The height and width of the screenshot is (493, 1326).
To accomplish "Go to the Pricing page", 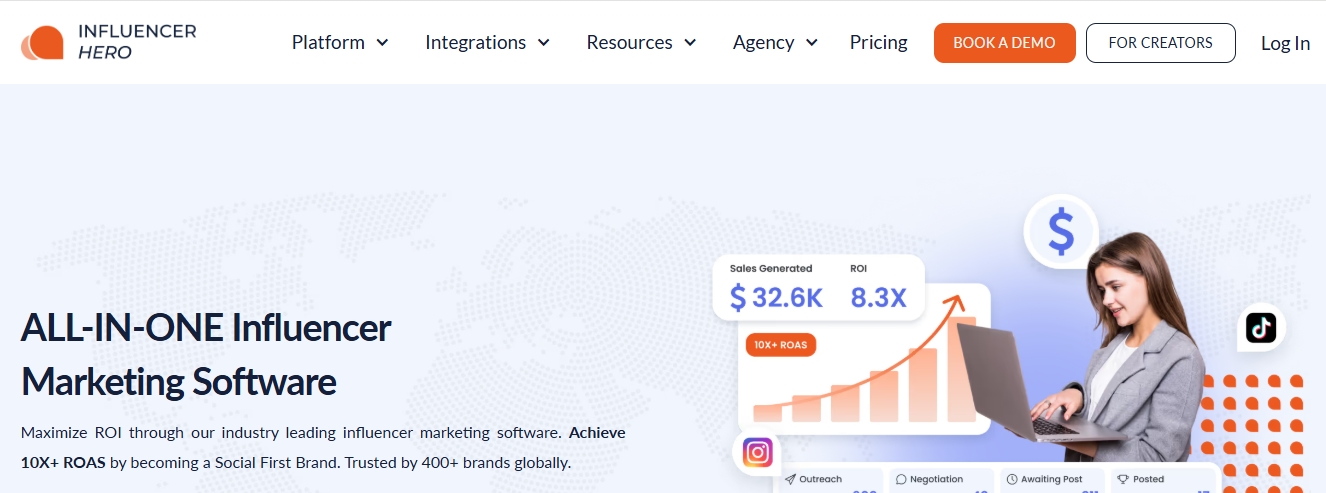I will (x=878, y=43).
